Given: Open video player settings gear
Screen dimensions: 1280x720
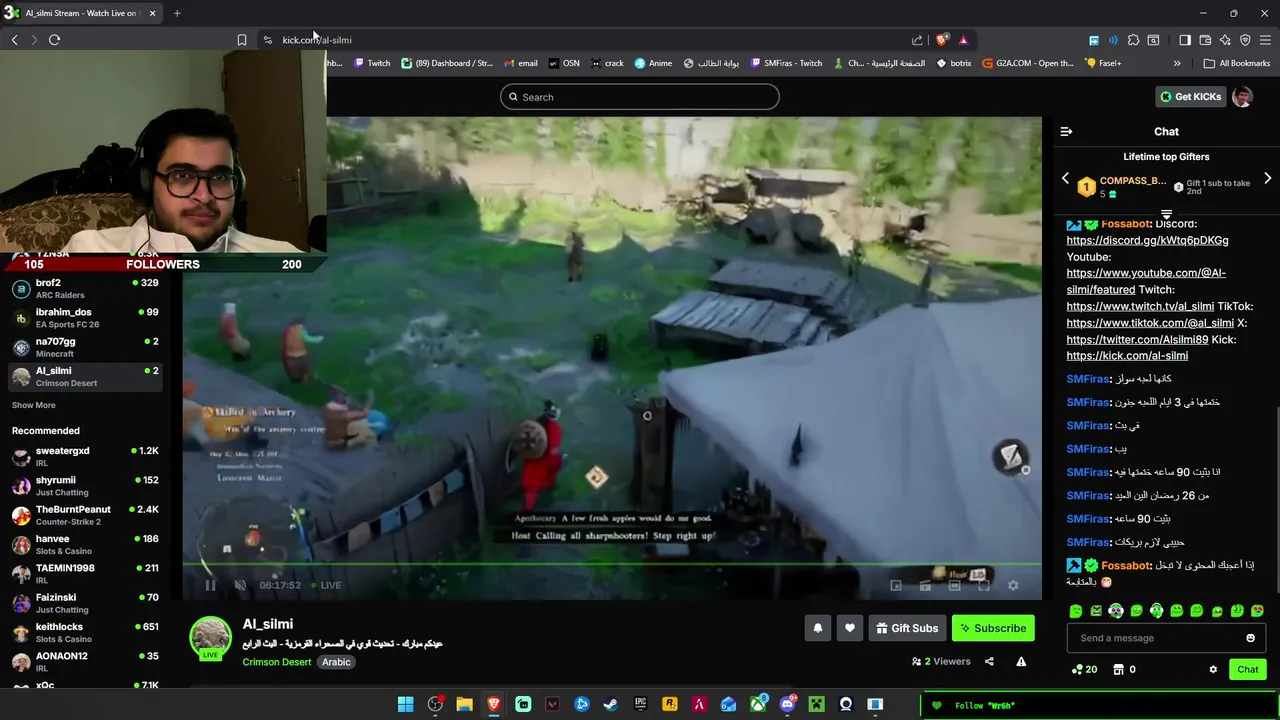Looking at the screenshot, I should pyautogui.click(x=1013, y=585).
